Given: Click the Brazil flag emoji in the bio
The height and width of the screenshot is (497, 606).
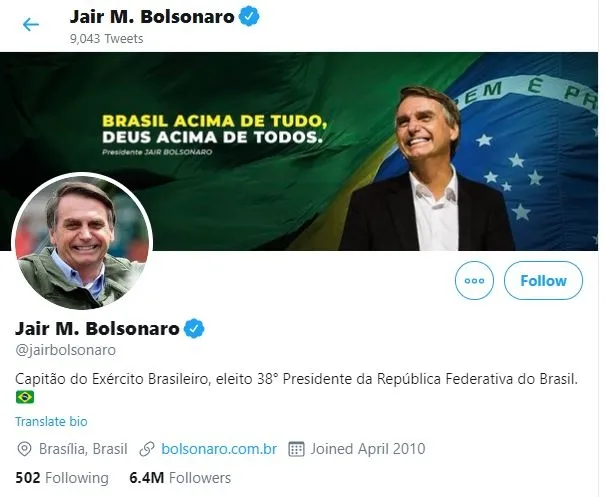Looking at the screenshot, I should click(25, 397).
